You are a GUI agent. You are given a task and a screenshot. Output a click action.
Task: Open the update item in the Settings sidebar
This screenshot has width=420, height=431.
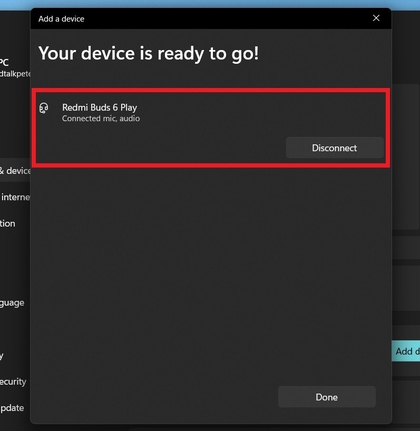[12, 408]
